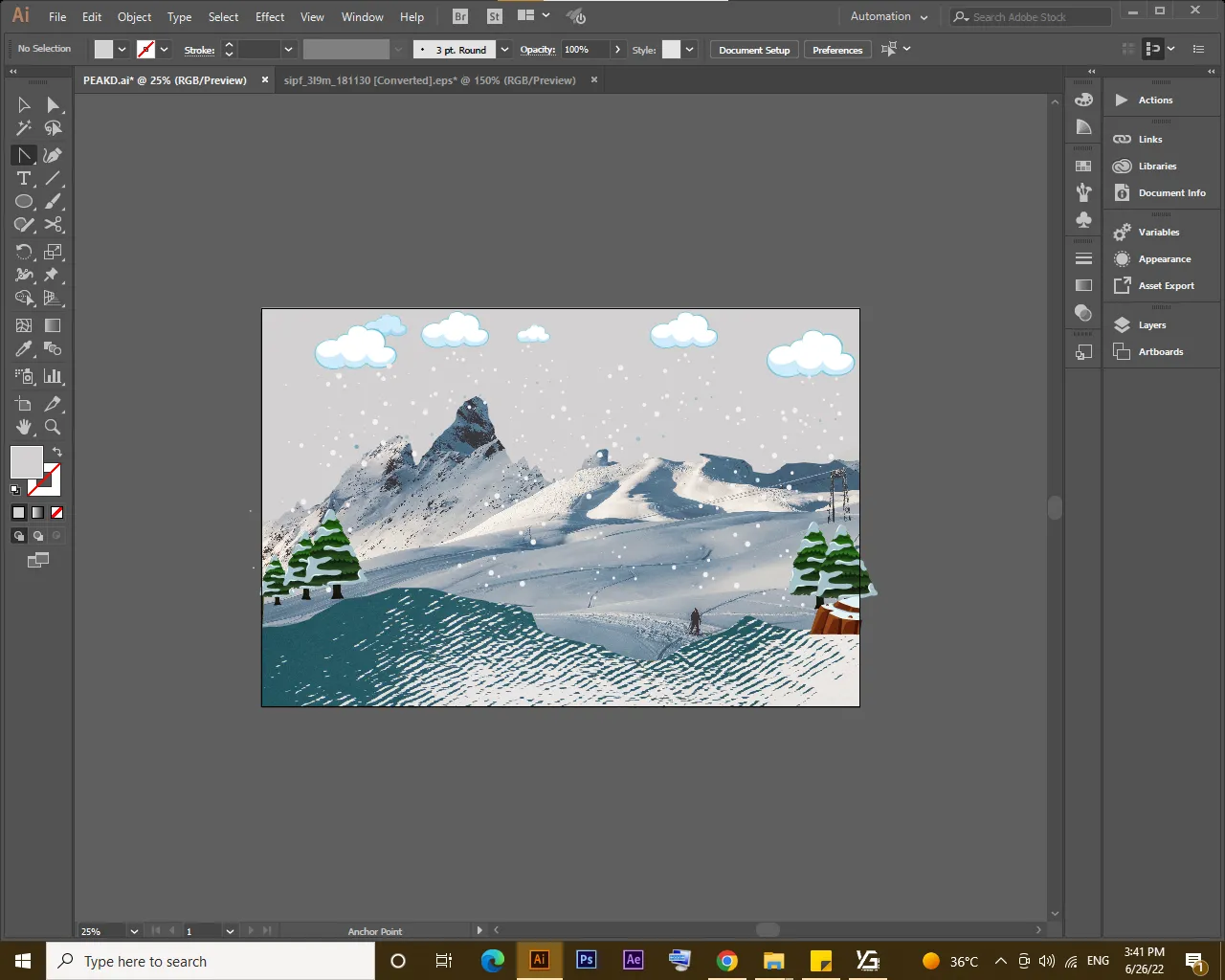The height and width of the screenshot is (980, 1225).
Task: Choose the Slice tool
Action: pyautogui.click(x=54, y=404)
